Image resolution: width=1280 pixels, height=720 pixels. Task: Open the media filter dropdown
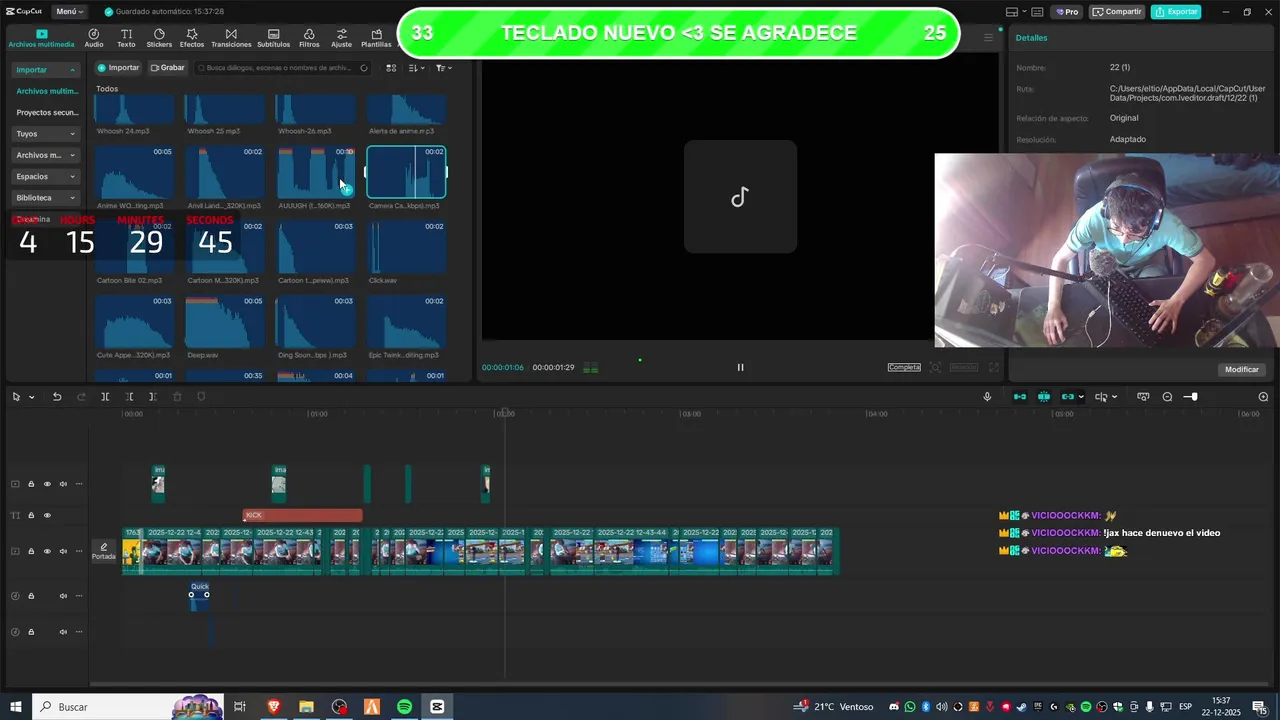(444, 68)
